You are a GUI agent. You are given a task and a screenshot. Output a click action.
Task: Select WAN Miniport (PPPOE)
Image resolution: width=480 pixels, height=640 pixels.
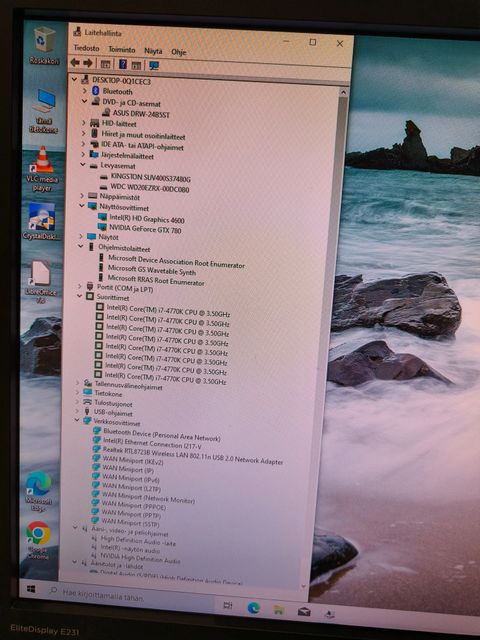(x=133, y=506)
